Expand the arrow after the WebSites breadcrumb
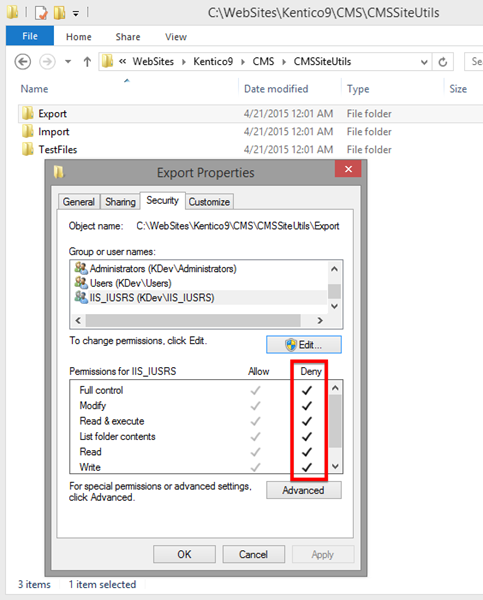The height and width of the screenshot is (600, 483). (184, 62)
